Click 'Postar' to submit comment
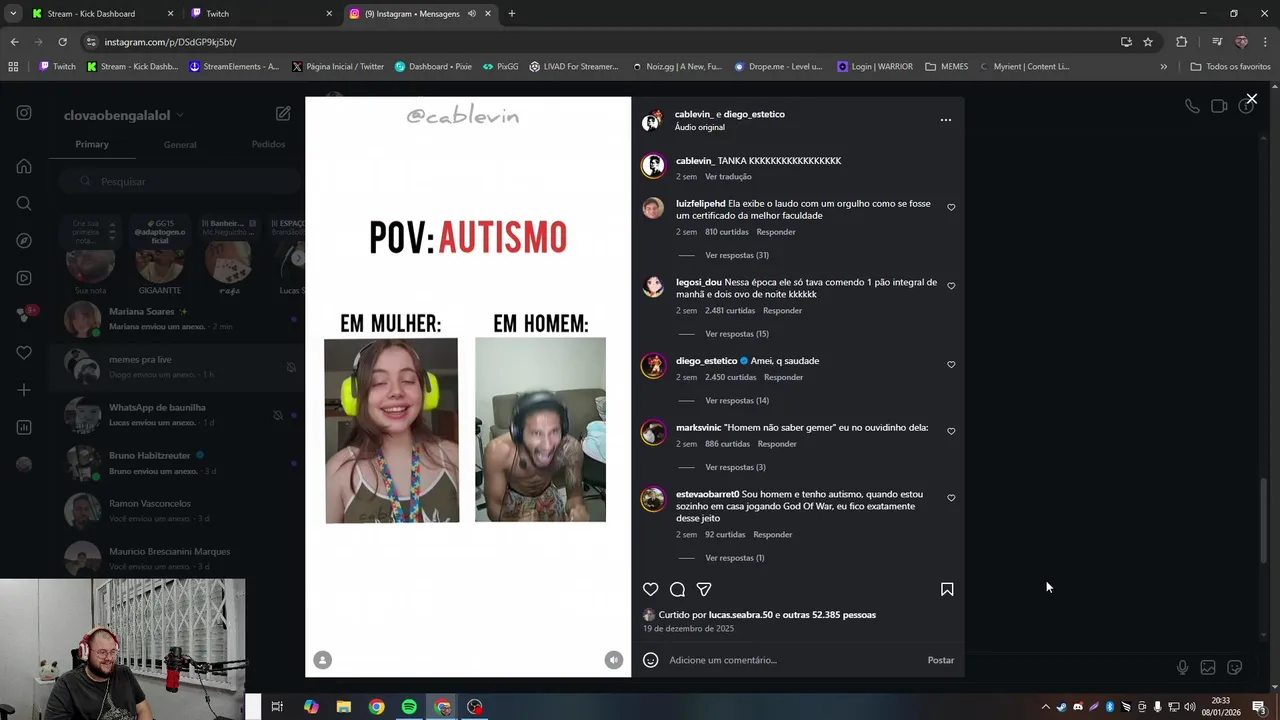Viewport: 1280px width, 720px height. 940,660
